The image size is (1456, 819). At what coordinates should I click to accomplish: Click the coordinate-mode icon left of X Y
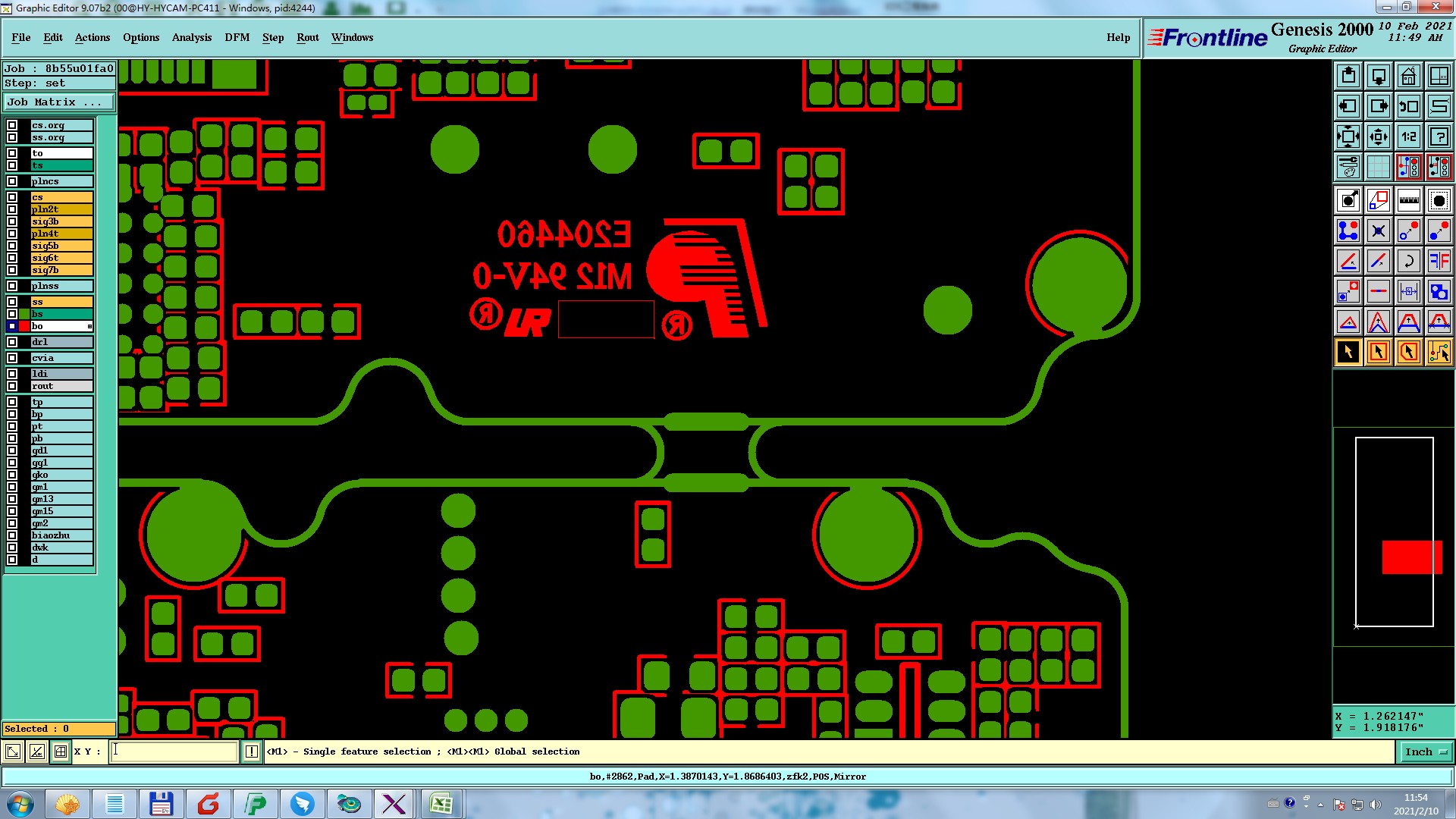[61, 752]
